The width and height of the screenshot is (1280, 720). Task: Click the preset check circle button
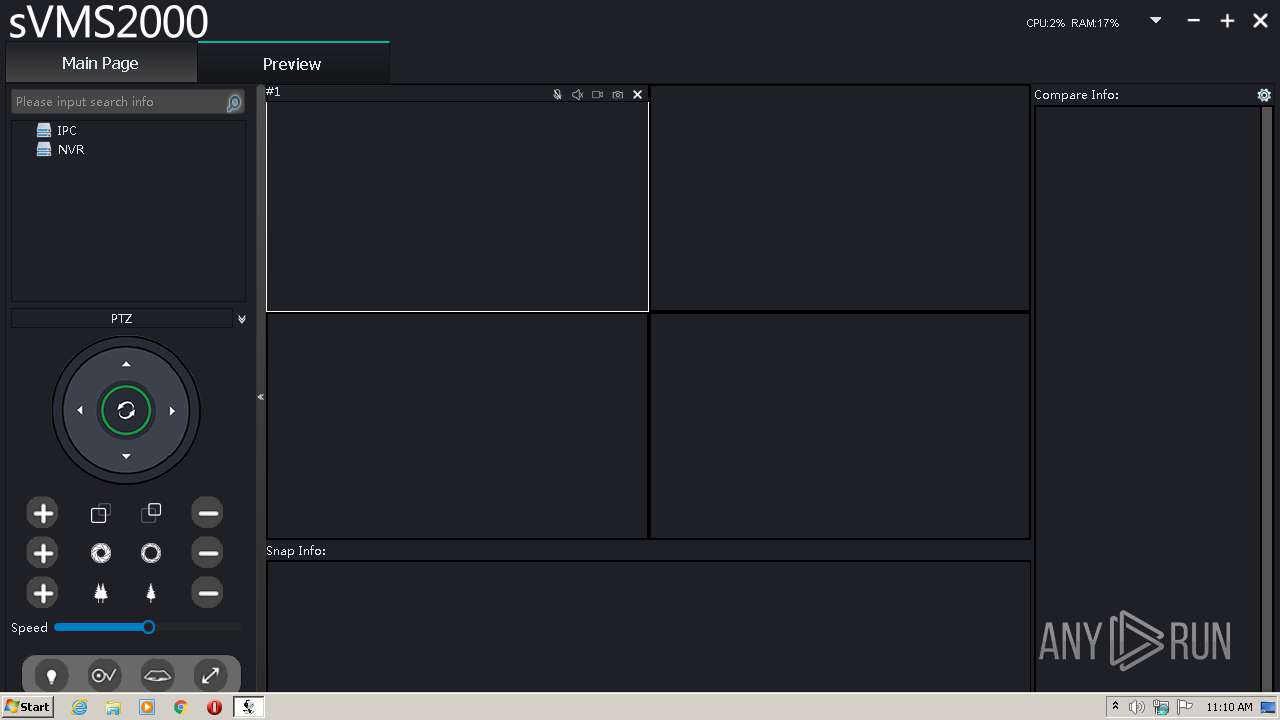105,676
